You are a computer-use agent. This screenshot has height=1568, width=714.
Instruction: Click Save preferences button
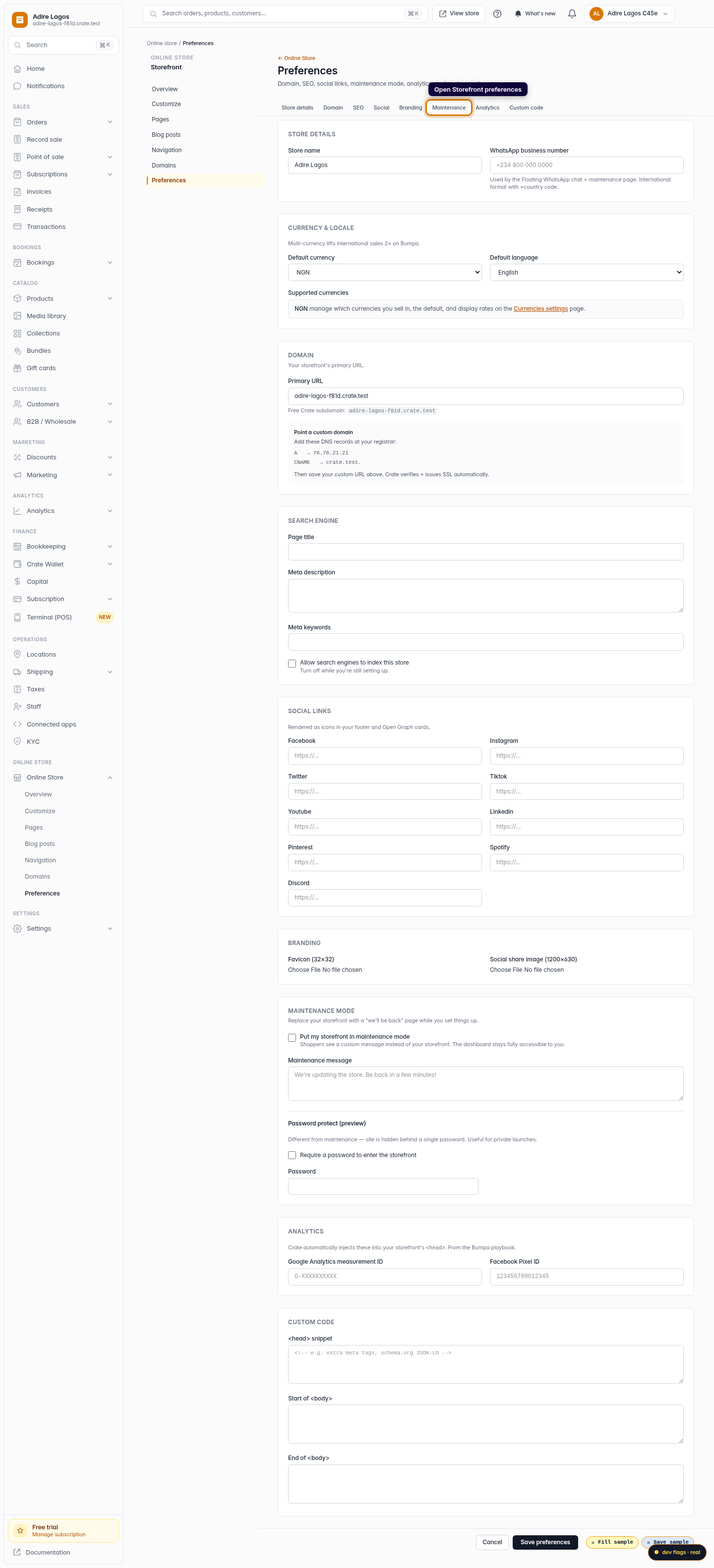pyautogui.click(x=544, y=1542)
